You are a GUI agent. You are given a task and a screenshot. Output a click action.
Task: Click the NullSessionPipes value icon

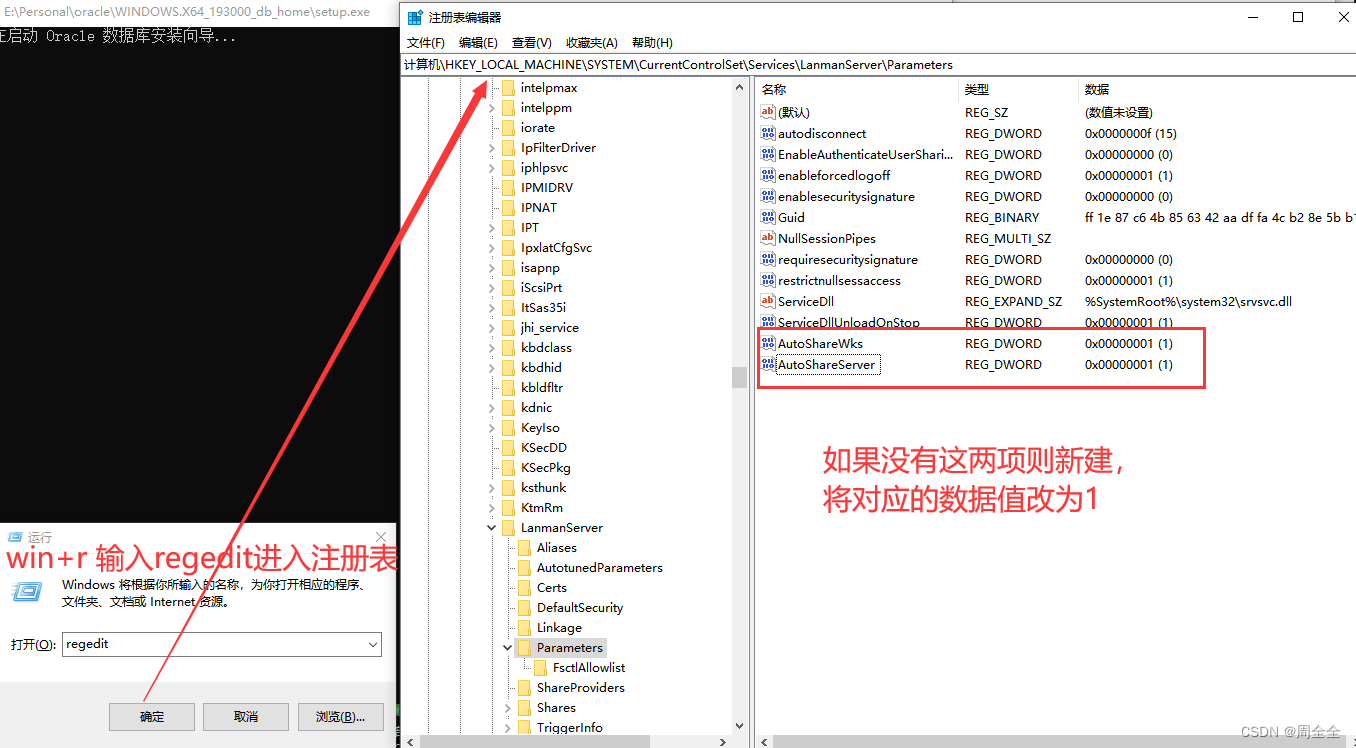pos(768,239)
